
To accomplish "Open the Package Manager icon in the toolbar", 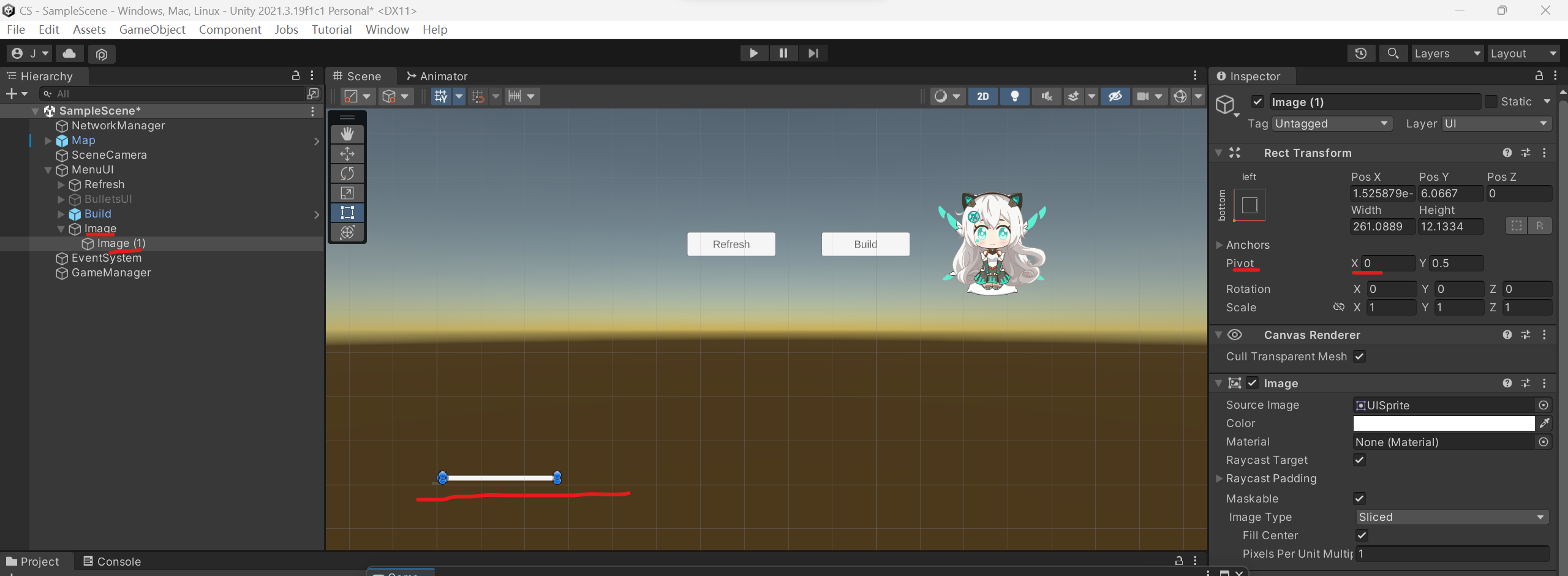I will (102, 54).
